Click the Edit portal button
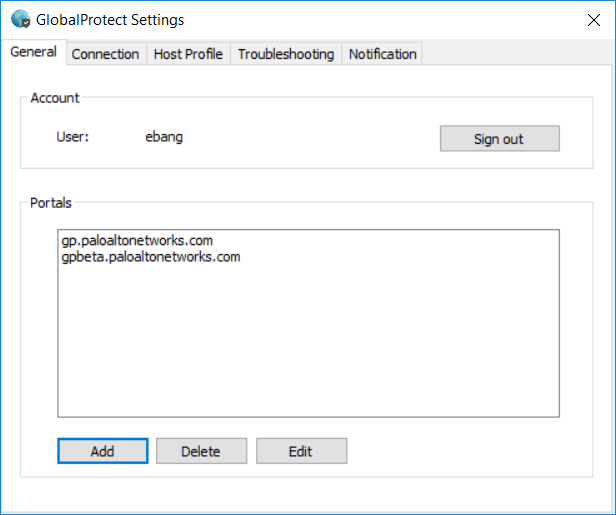 301,451
